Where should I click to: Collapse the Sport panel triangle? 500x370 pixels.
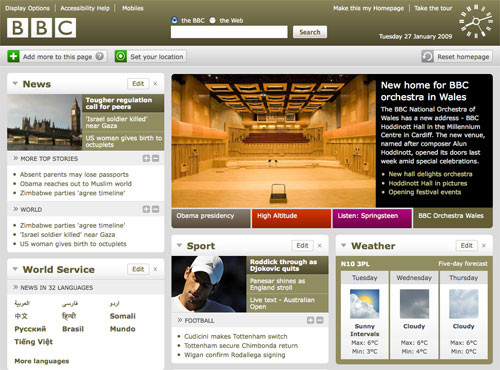pos(179,245)
